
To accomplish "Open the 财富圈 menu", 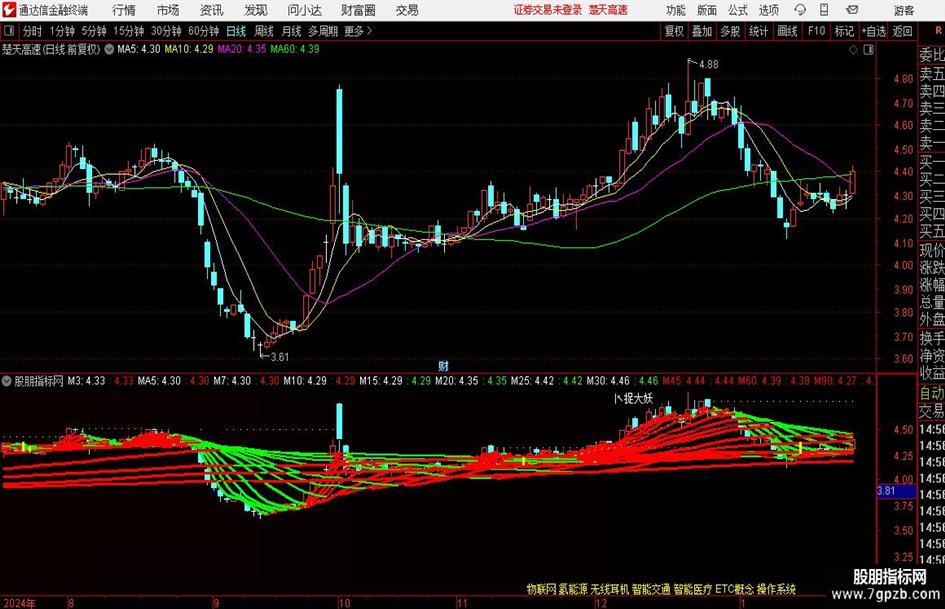I will click(358, 10).
